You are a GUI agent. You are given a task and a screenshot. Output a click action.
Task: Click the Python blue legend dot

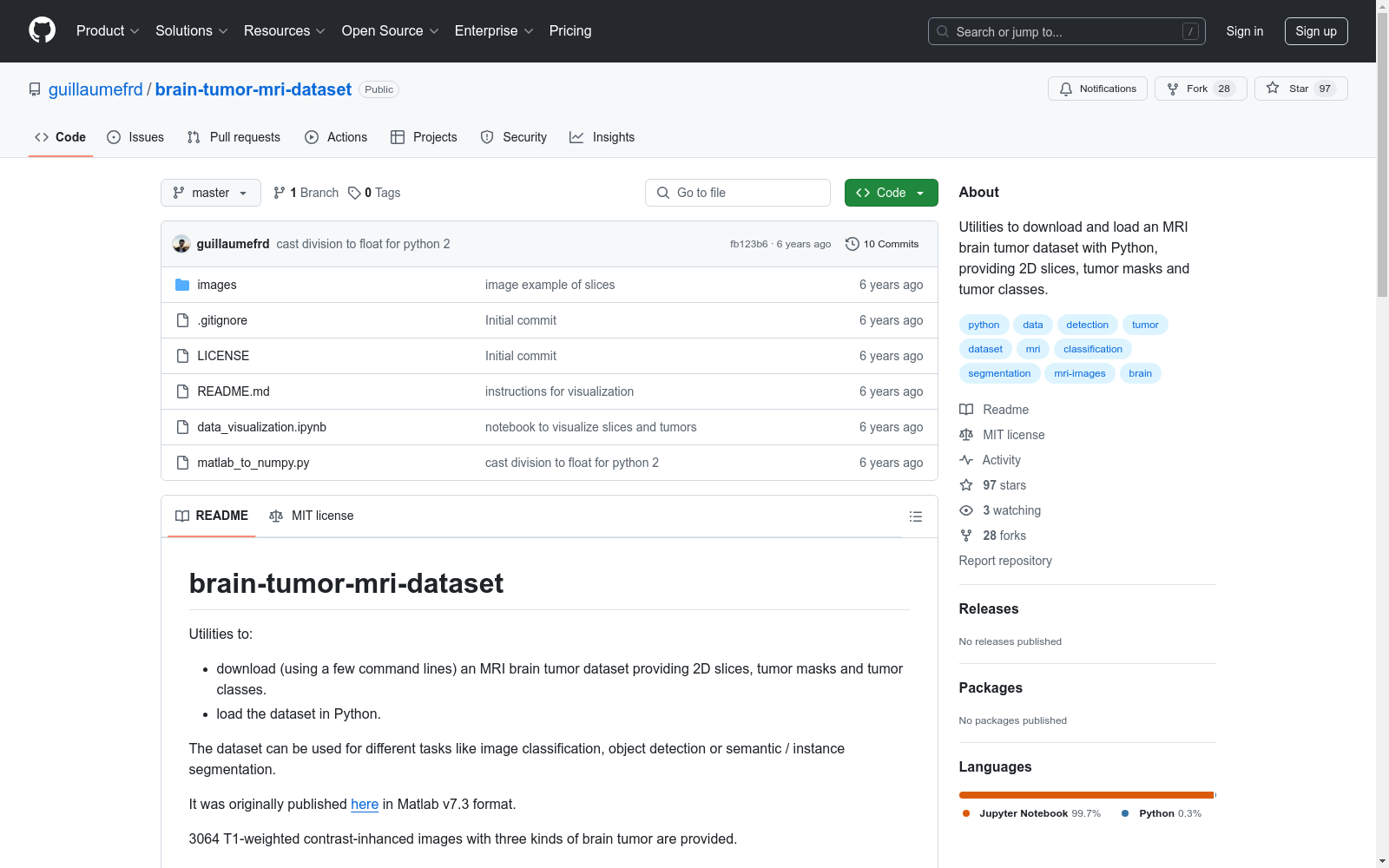[x=1125, y=813]
